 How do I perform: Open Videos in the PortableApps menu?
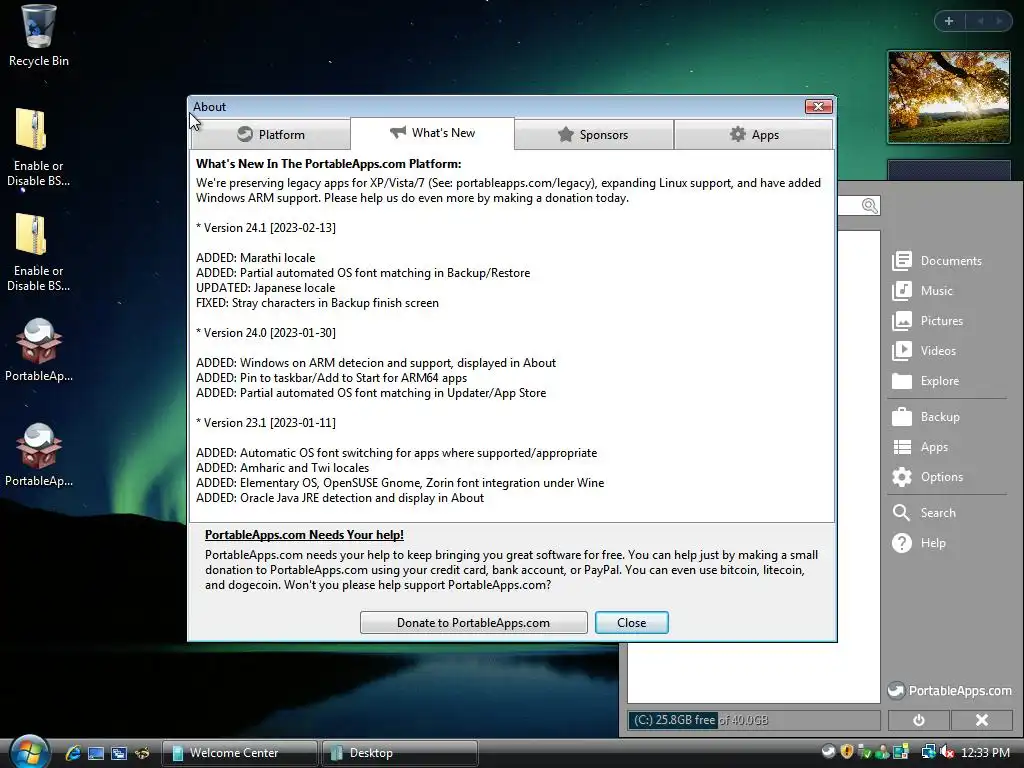tap(924, 351)
